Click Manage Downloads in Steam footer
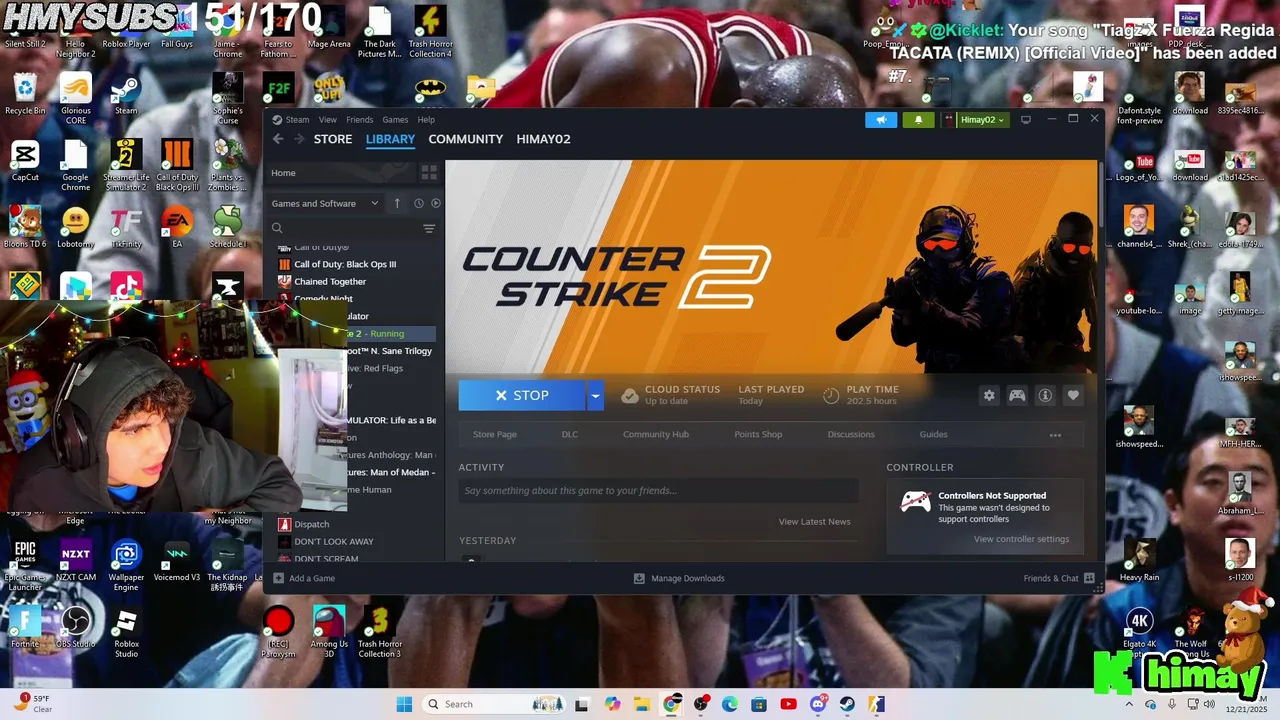This screenshot has width=1280, height=720. click(x=679, y=578)
